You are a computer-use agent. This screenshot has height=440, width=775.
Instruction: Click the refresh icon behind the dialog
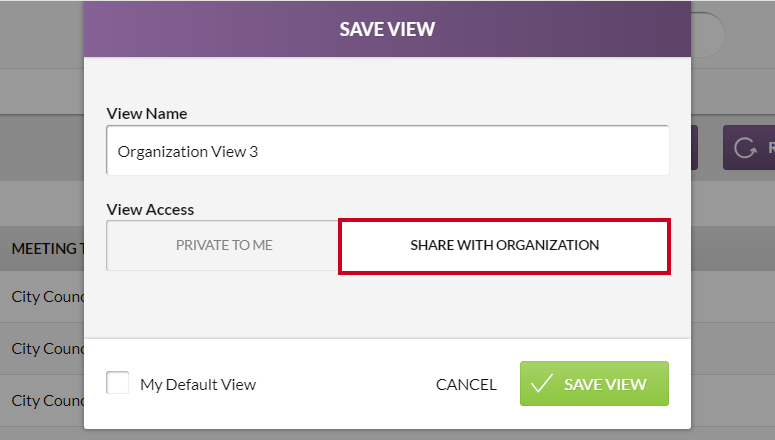pyautogui.click(x=744, y=147)
